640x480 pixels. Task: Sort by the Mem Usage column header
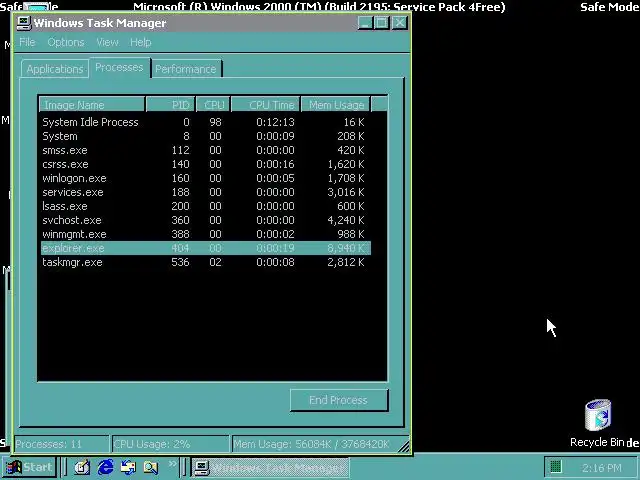pos(336,105)
